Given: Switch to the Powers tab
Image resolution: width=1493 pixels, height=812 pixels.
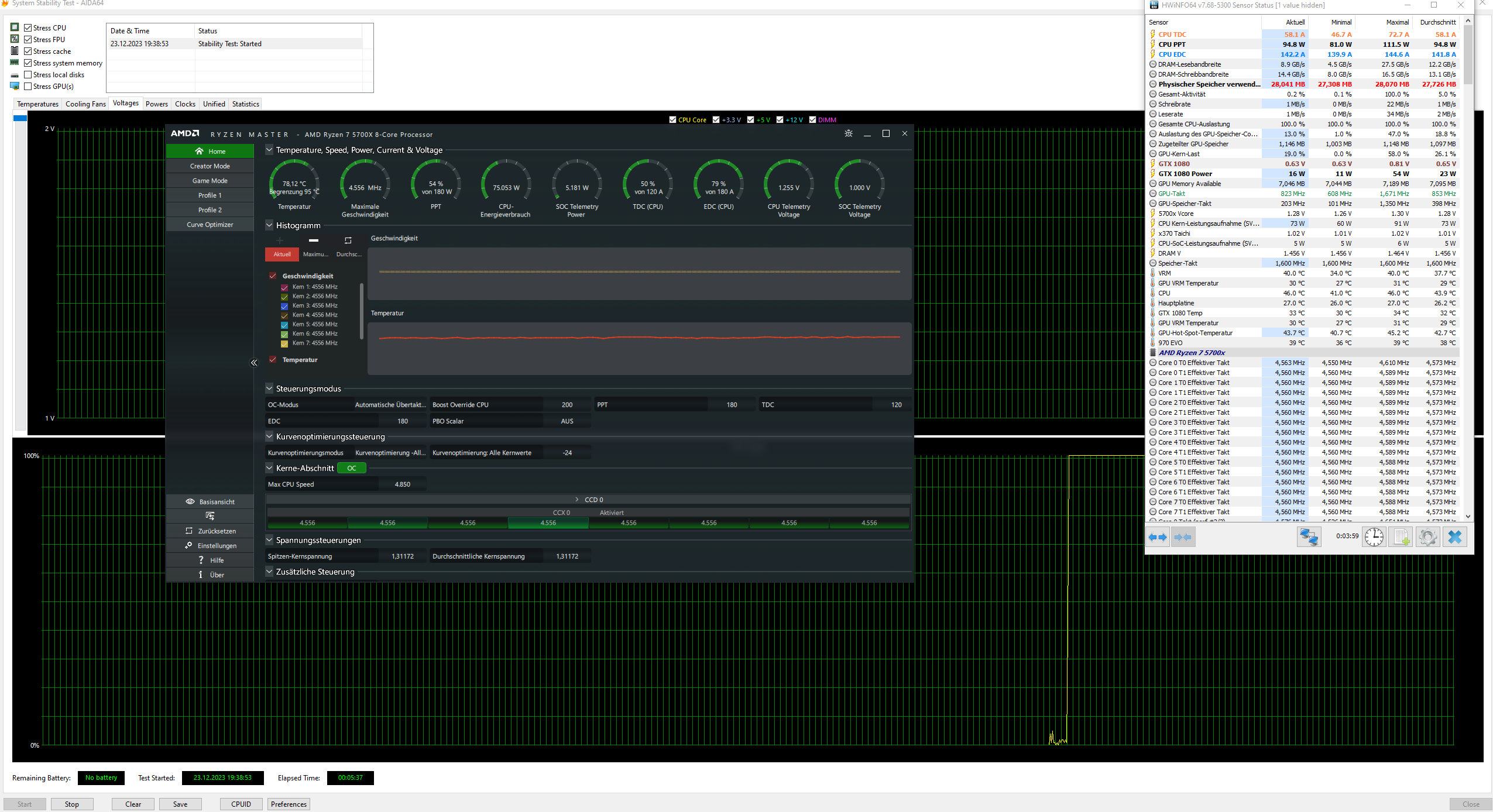Looking at the screenshot, I should point(156,104).
